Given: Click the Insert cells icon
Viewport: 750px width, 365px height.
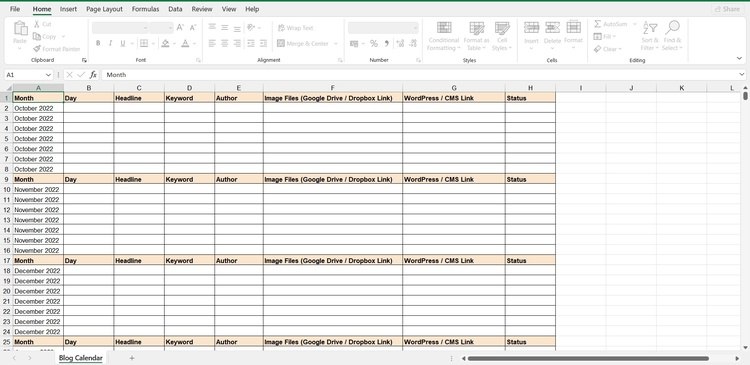Looking at the screenshot, I should pyautogui.click(x=531, y=27).
